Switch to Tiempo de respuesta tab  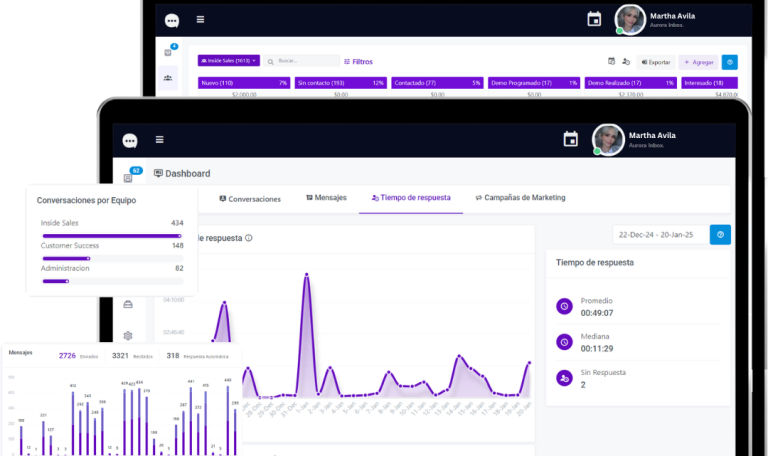coord(411,197)
